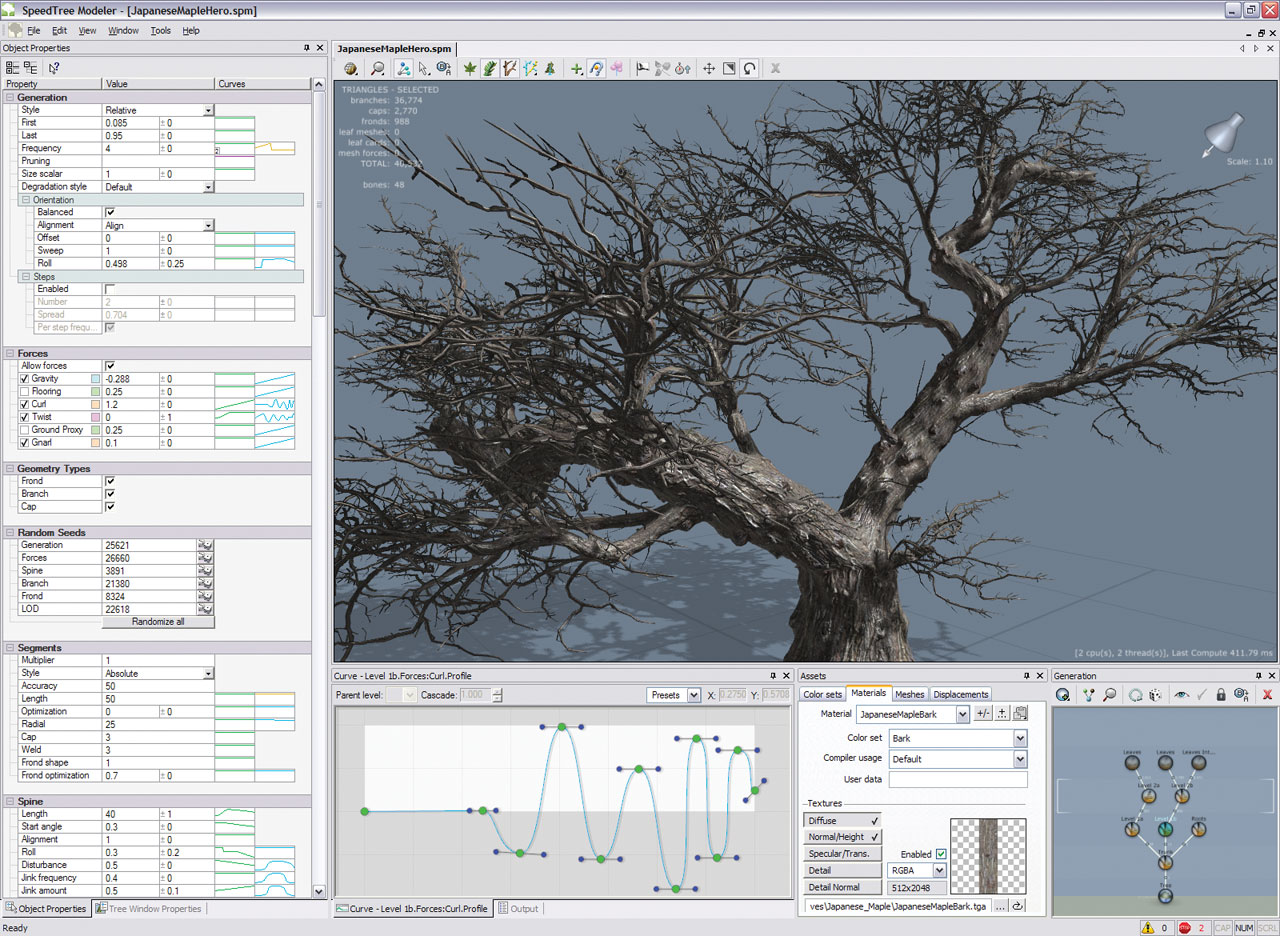Click the reload texture icon beside file path

pyautogui.click(x=1018, y=906)
